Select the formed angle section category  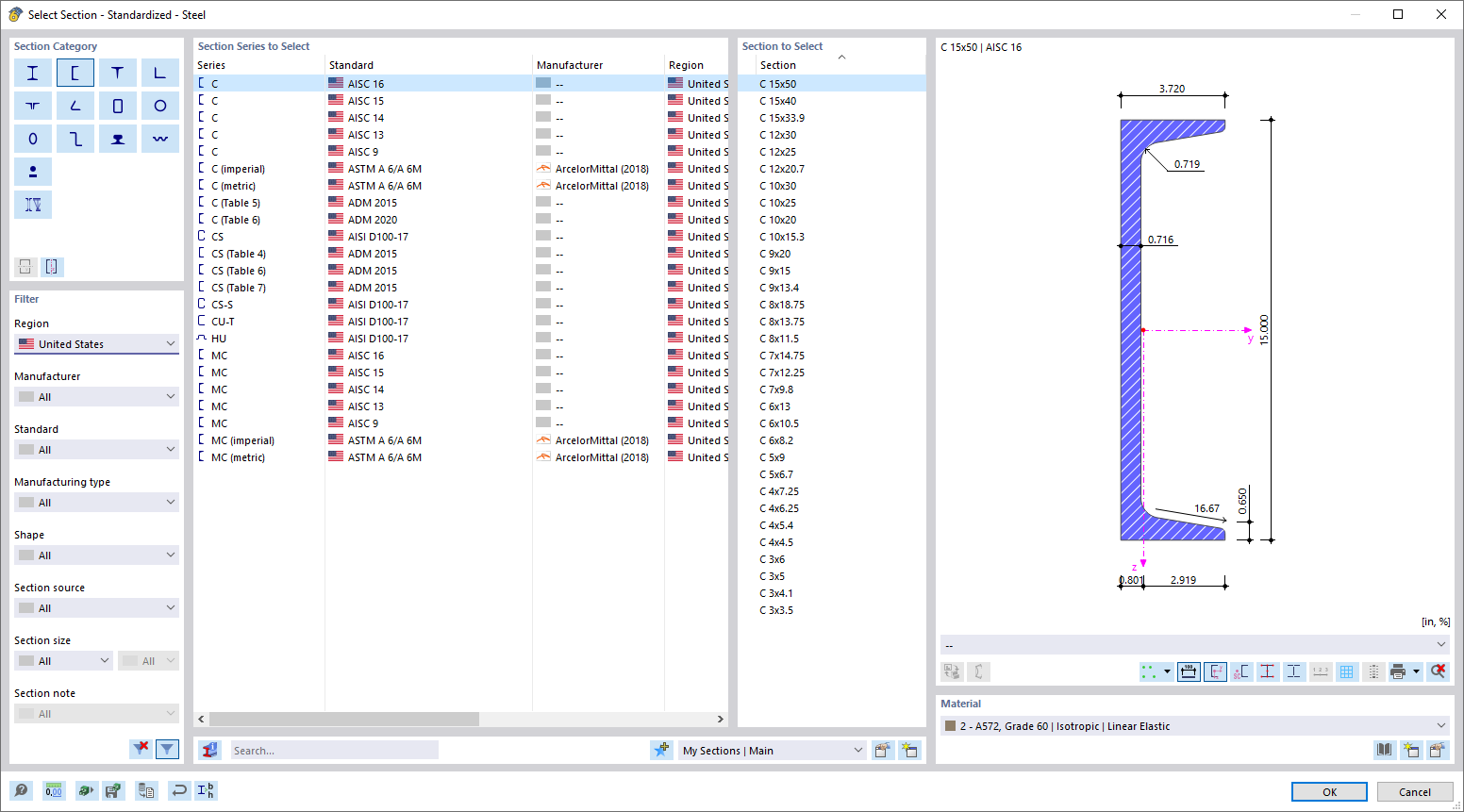click(x=75, y=106)
